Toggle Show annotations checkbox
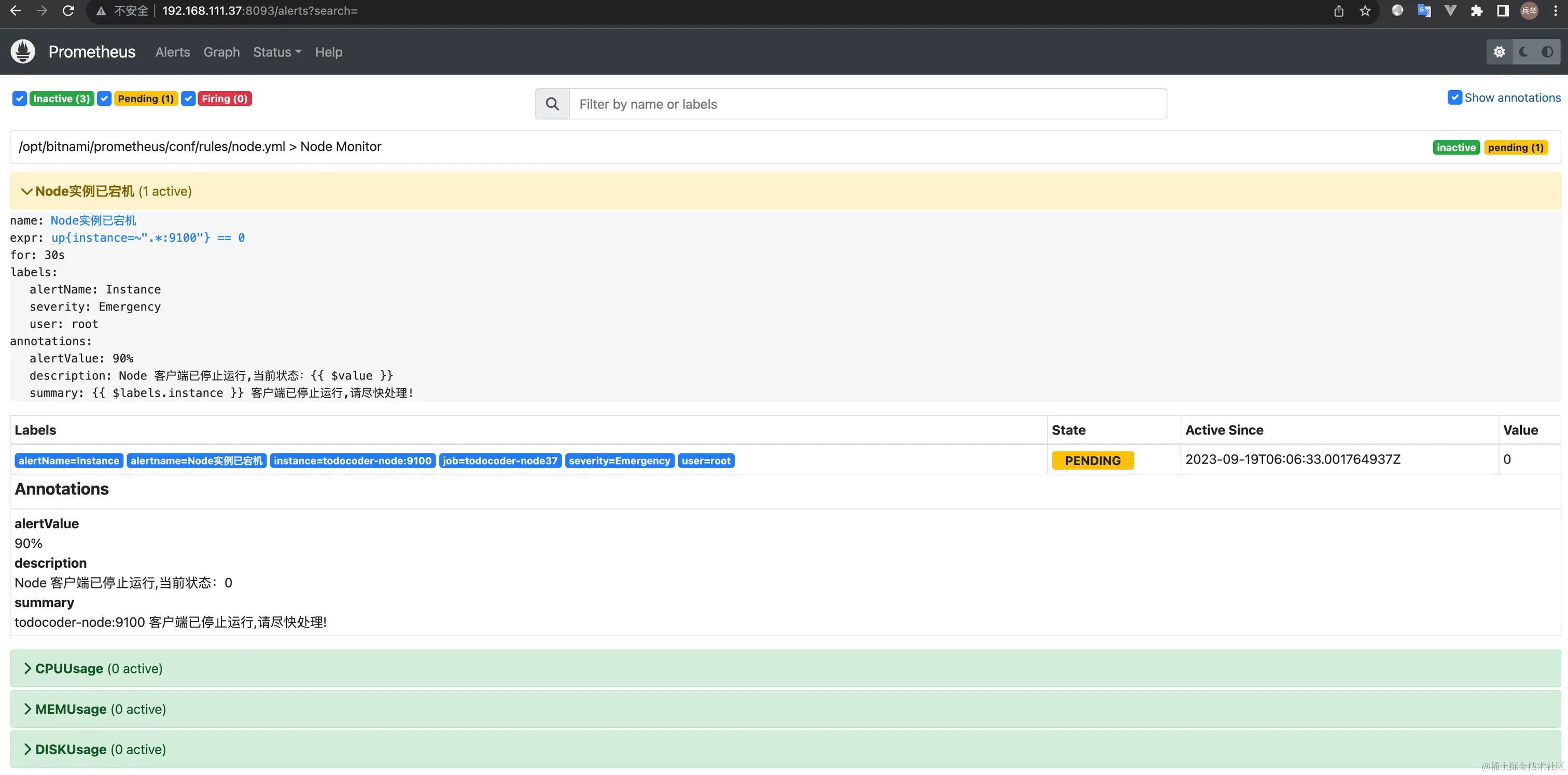 (1454, 97)
